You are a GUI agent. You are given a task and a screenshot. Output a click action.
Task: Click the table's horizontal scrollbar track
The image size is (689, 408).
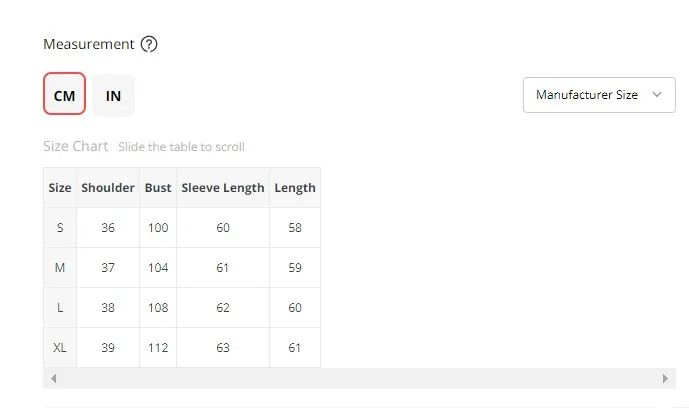pyautogui.click(x=360, y=379)
